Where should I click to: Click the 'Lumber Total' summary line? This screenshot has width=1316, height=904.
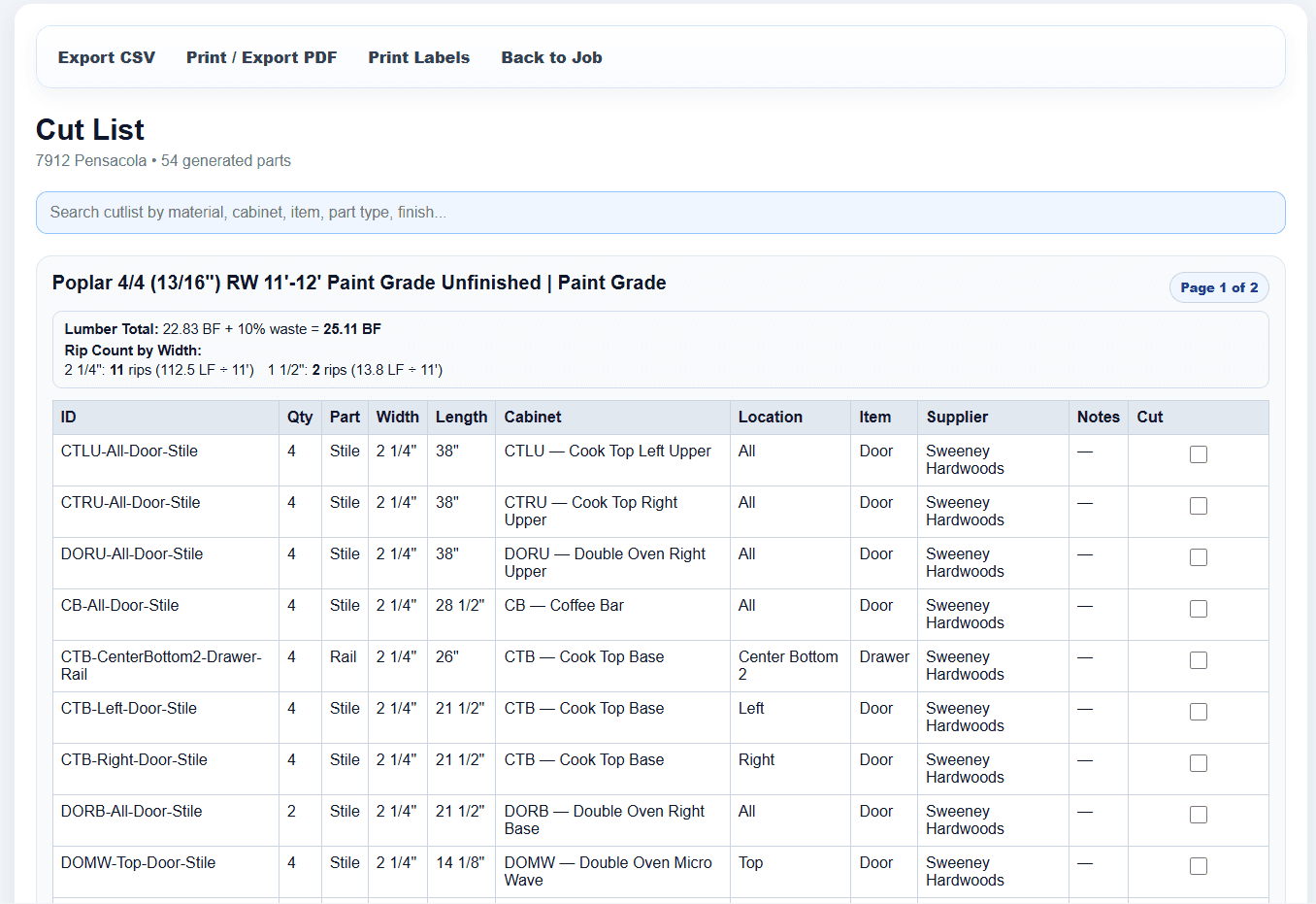223,329
